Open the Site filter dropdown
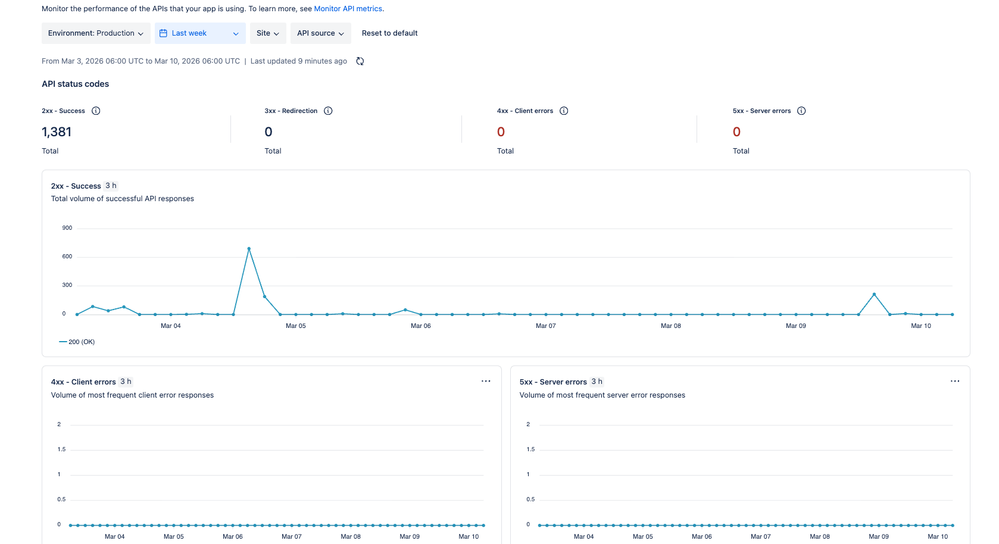 click(268, 33)
